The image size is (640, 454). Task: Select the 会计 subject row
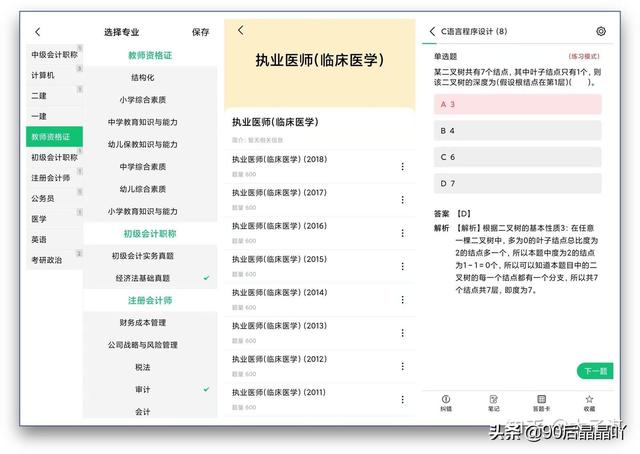coord(150,410)
